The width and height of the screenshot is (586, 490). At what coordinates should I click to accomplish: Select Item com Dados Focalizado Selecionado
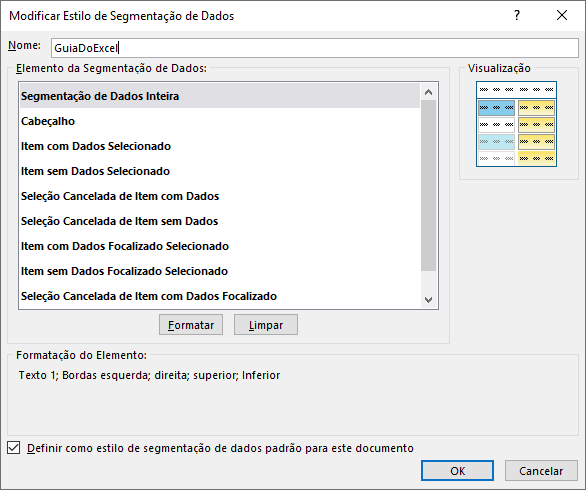coord(220,246)
